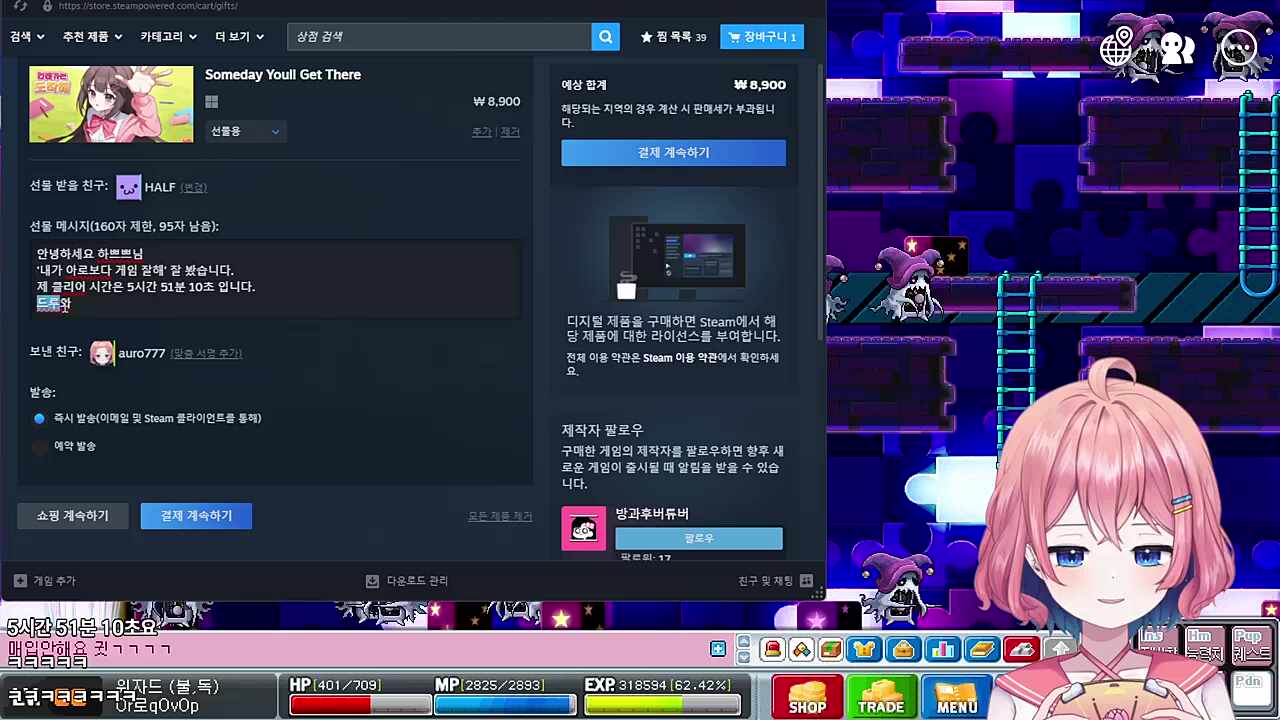Click the game's blue MP bar
This screenshot has height=720, width=1280.
[506, 705]
